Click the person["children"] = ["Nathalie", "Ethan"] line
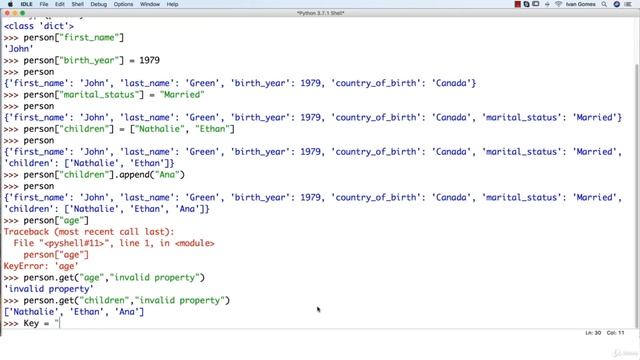 coord(119,129)
